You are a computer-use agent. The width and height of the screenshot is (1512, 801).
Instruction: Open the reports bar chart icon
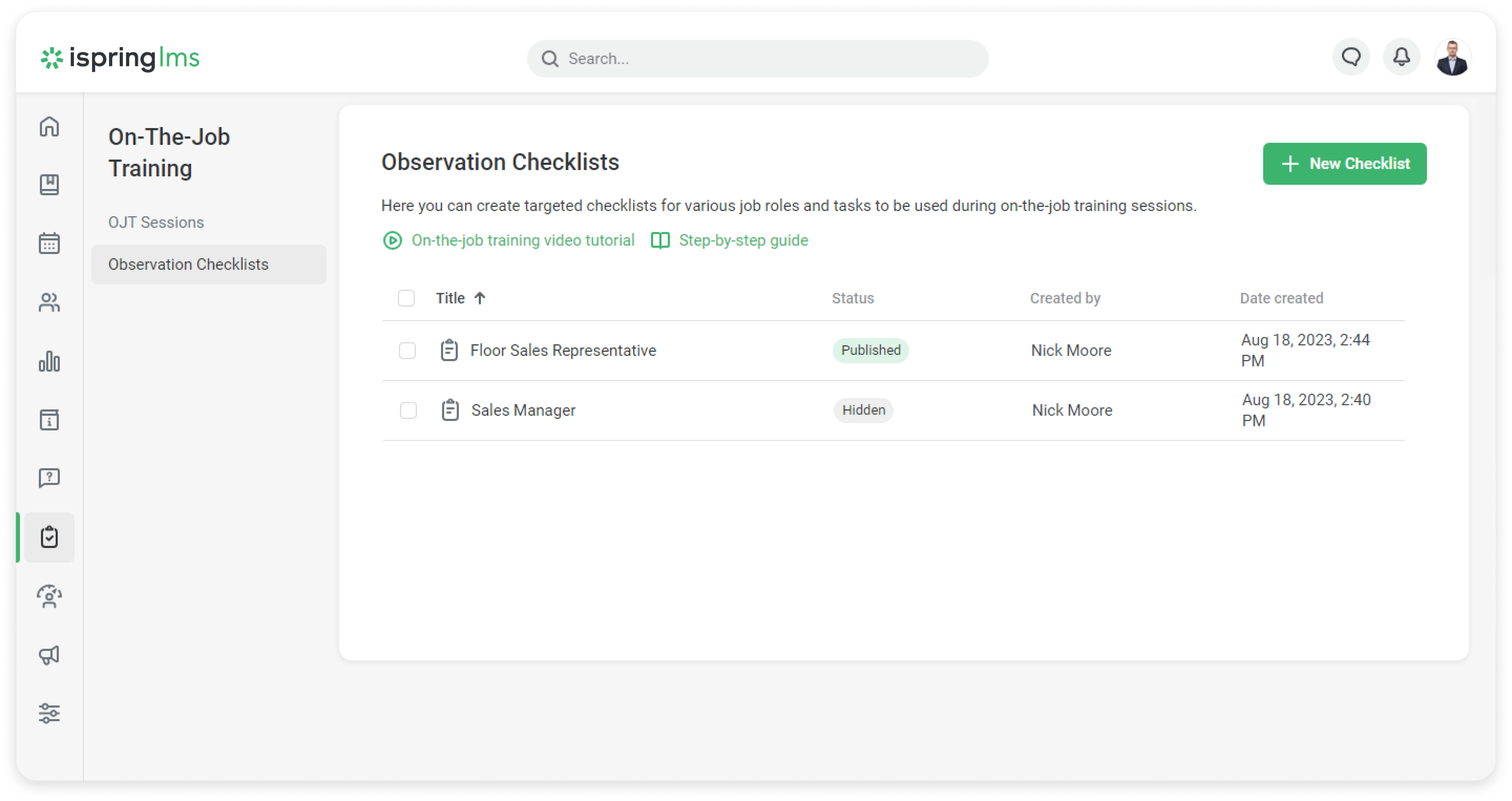(x=49, y=361)
